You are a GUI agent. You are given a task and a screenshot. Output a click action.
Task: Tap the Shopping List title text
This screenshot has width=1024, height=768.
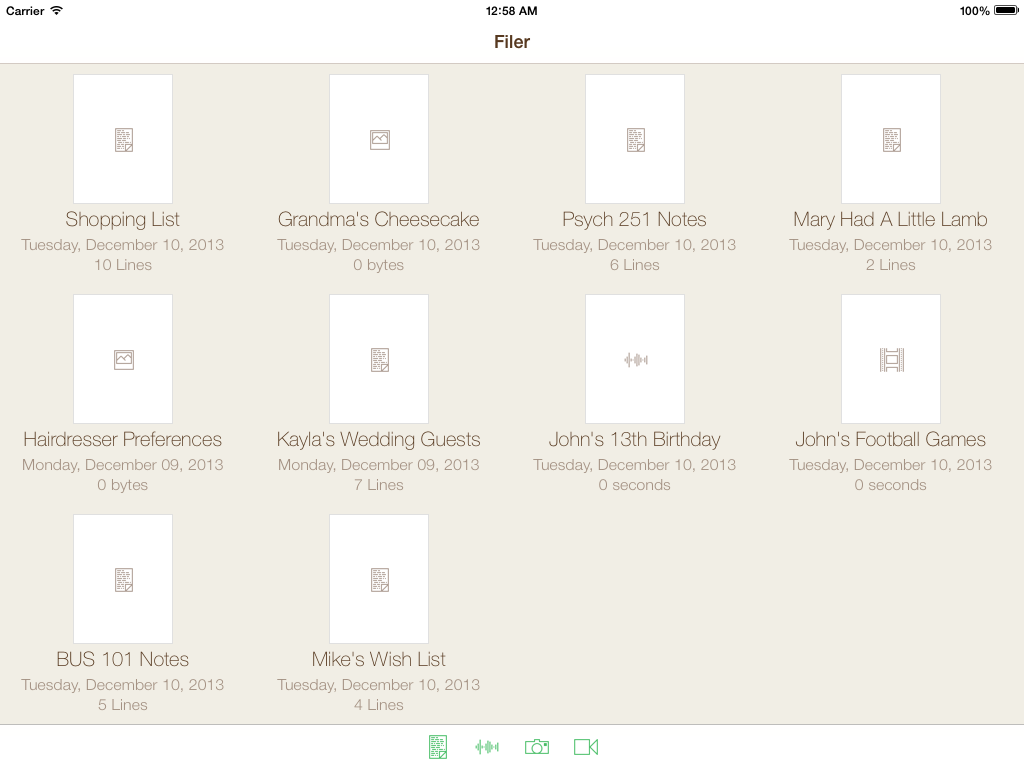coord(123,220)
